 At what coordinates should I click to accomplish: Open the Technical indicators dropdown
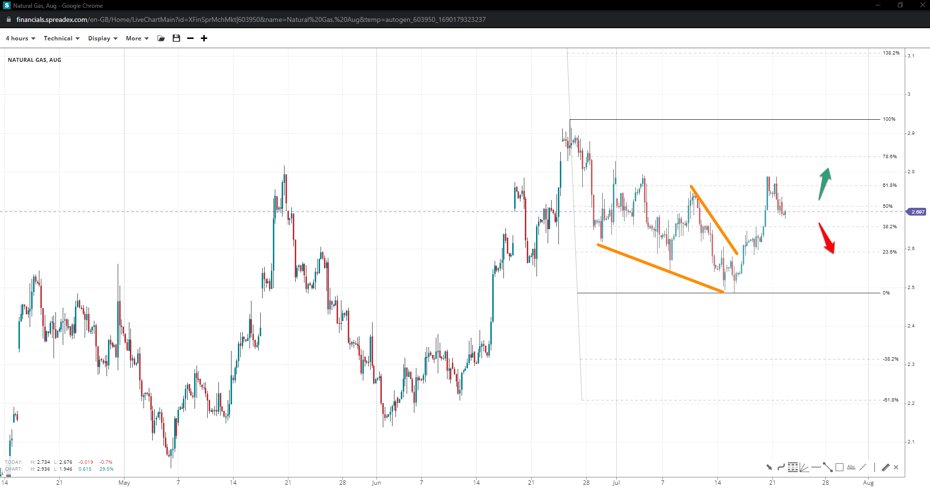61,38
